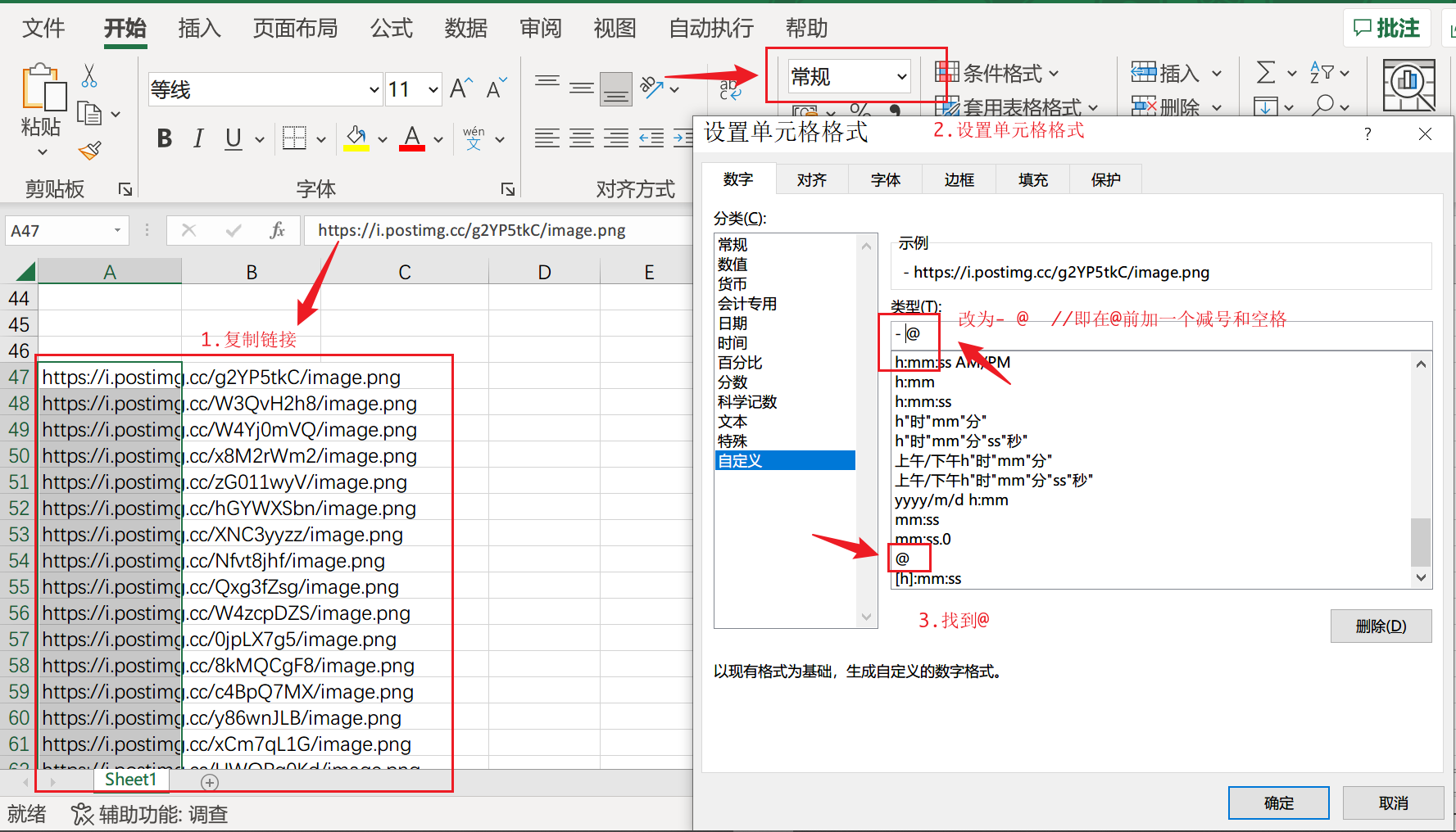1456x832 pixels.
Task: Decrease font size with small A icon
Action: coord(497,88)
